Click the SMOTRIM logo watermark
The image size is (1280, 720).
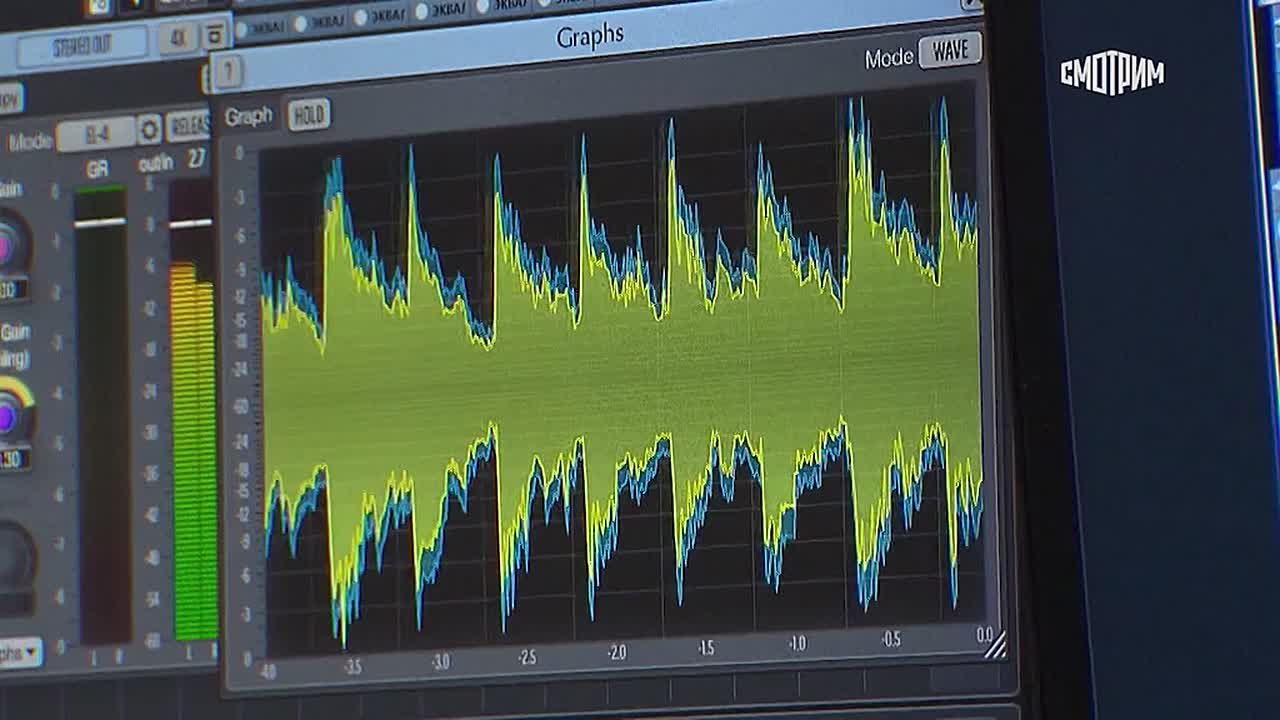[x=1112, y=75]
